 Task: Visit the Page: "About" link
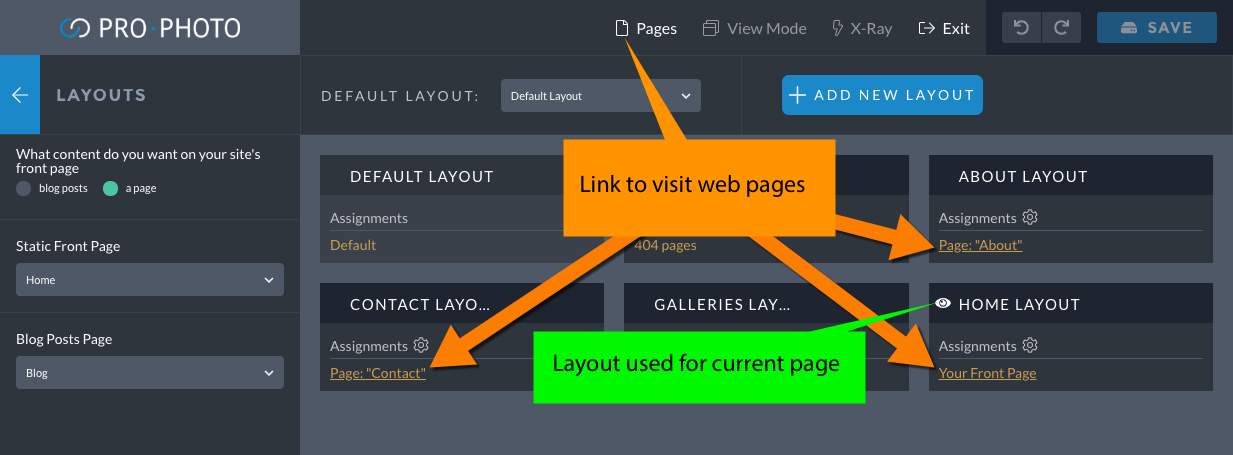(x=980, y=245)
